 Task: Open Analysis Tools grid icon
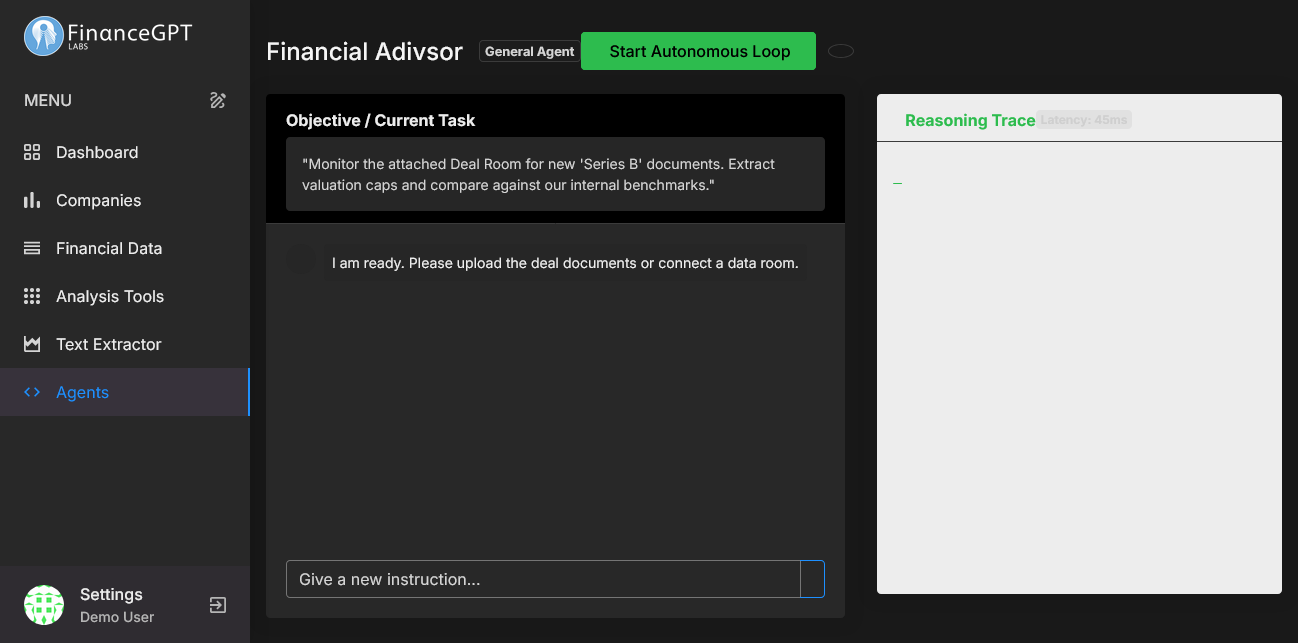[31, 296]
